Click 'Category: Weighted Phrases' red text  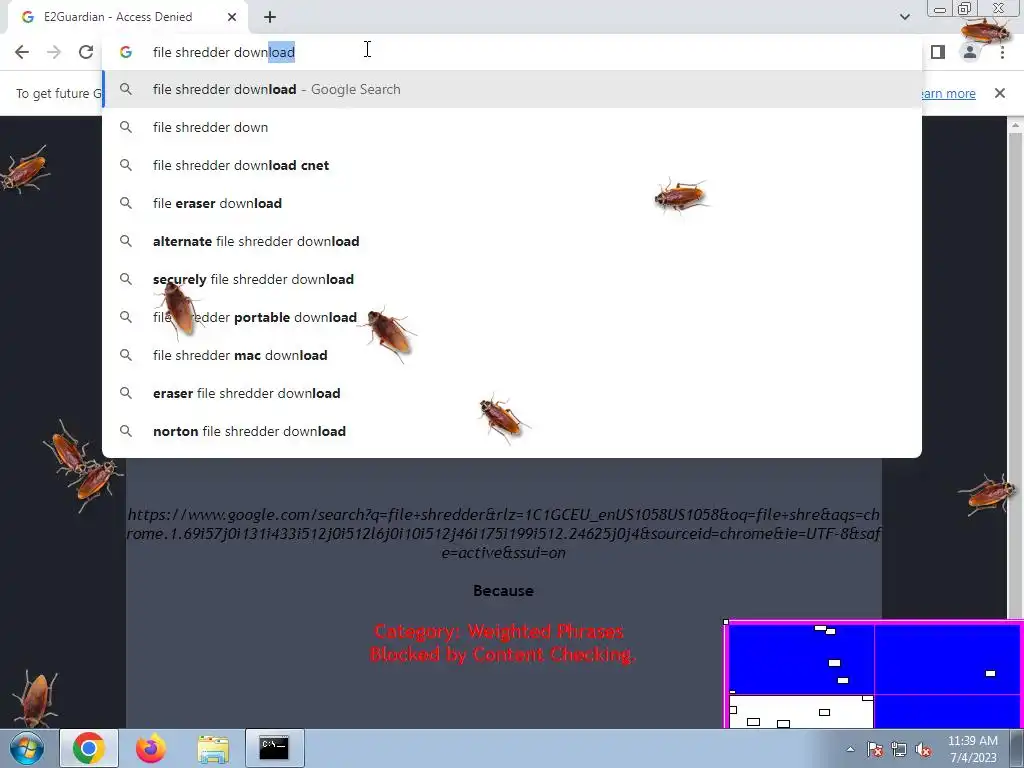point(499,632)
